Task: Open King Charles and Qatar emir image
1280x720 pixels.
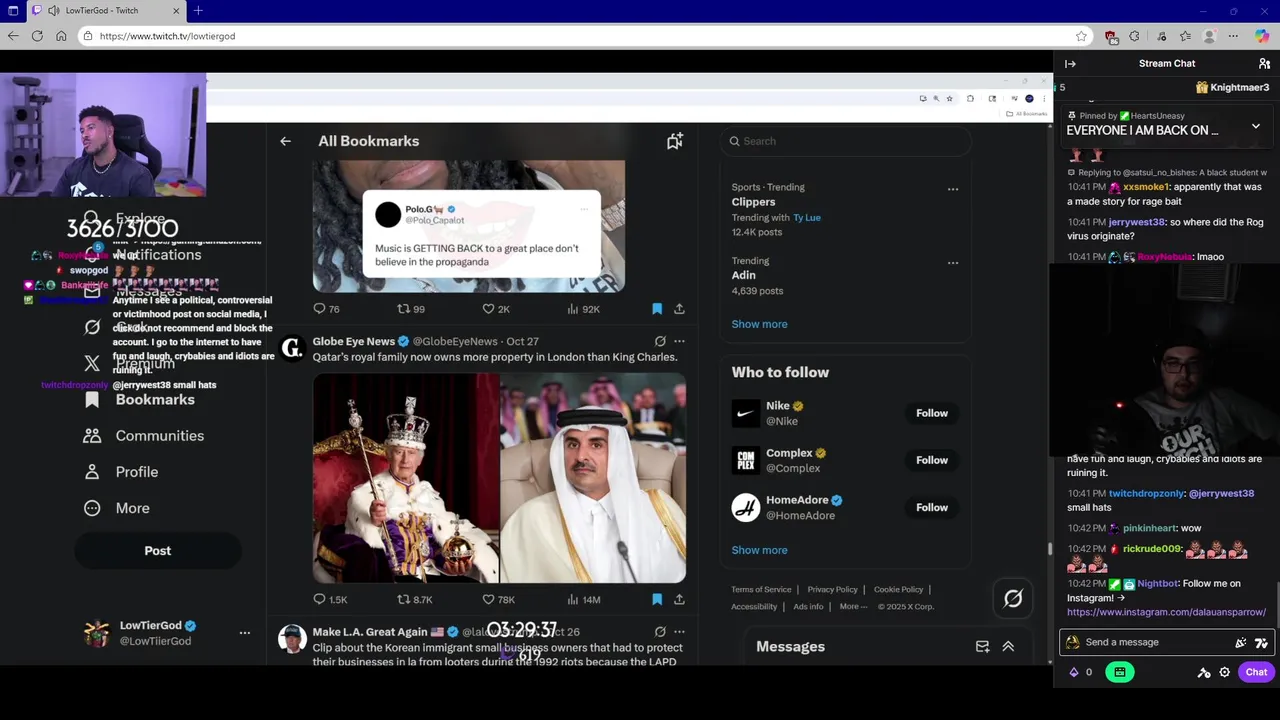Action: (x=499, y=478)
